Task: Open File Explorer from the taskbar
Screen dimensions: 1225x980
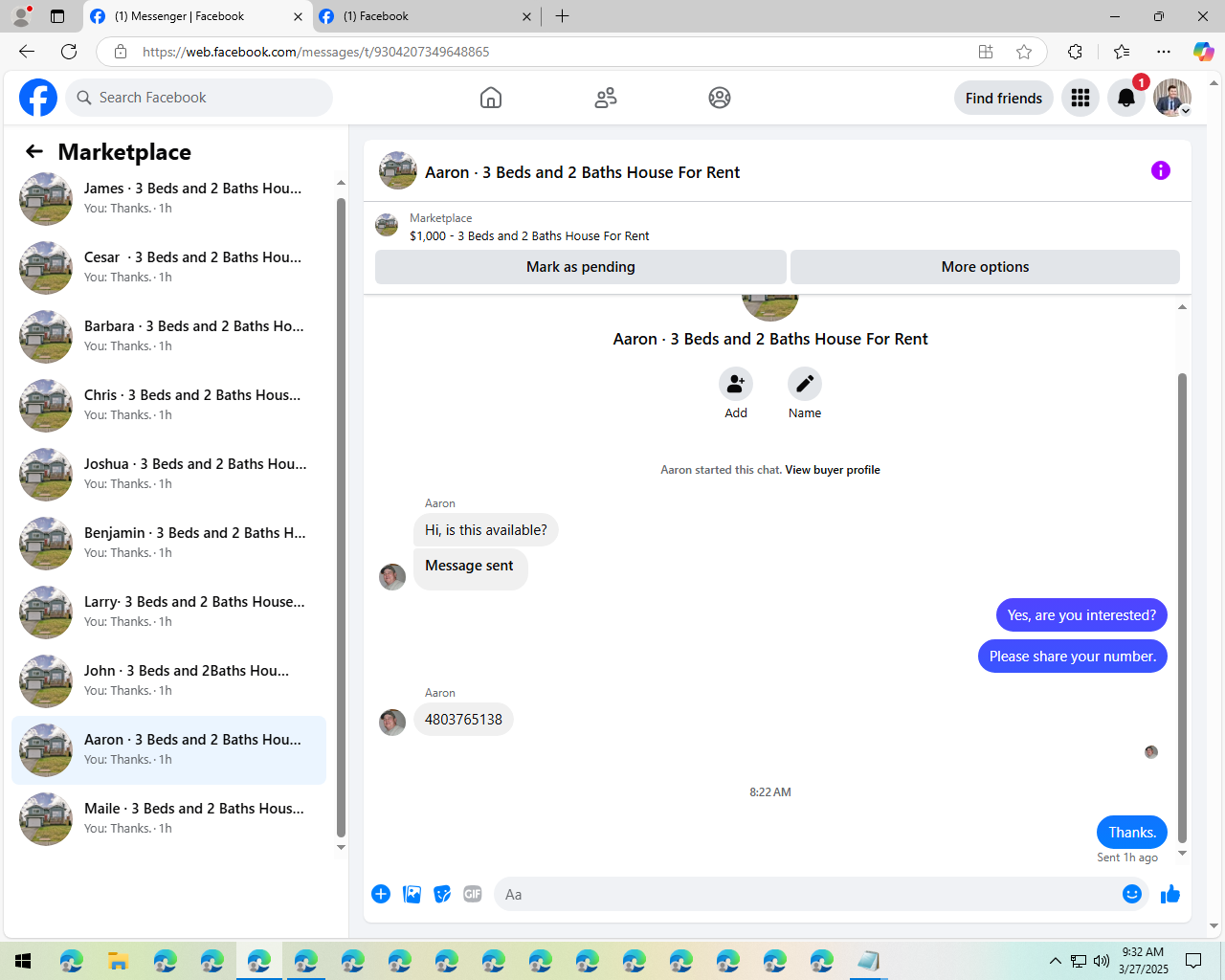Action: click(118, 961)
